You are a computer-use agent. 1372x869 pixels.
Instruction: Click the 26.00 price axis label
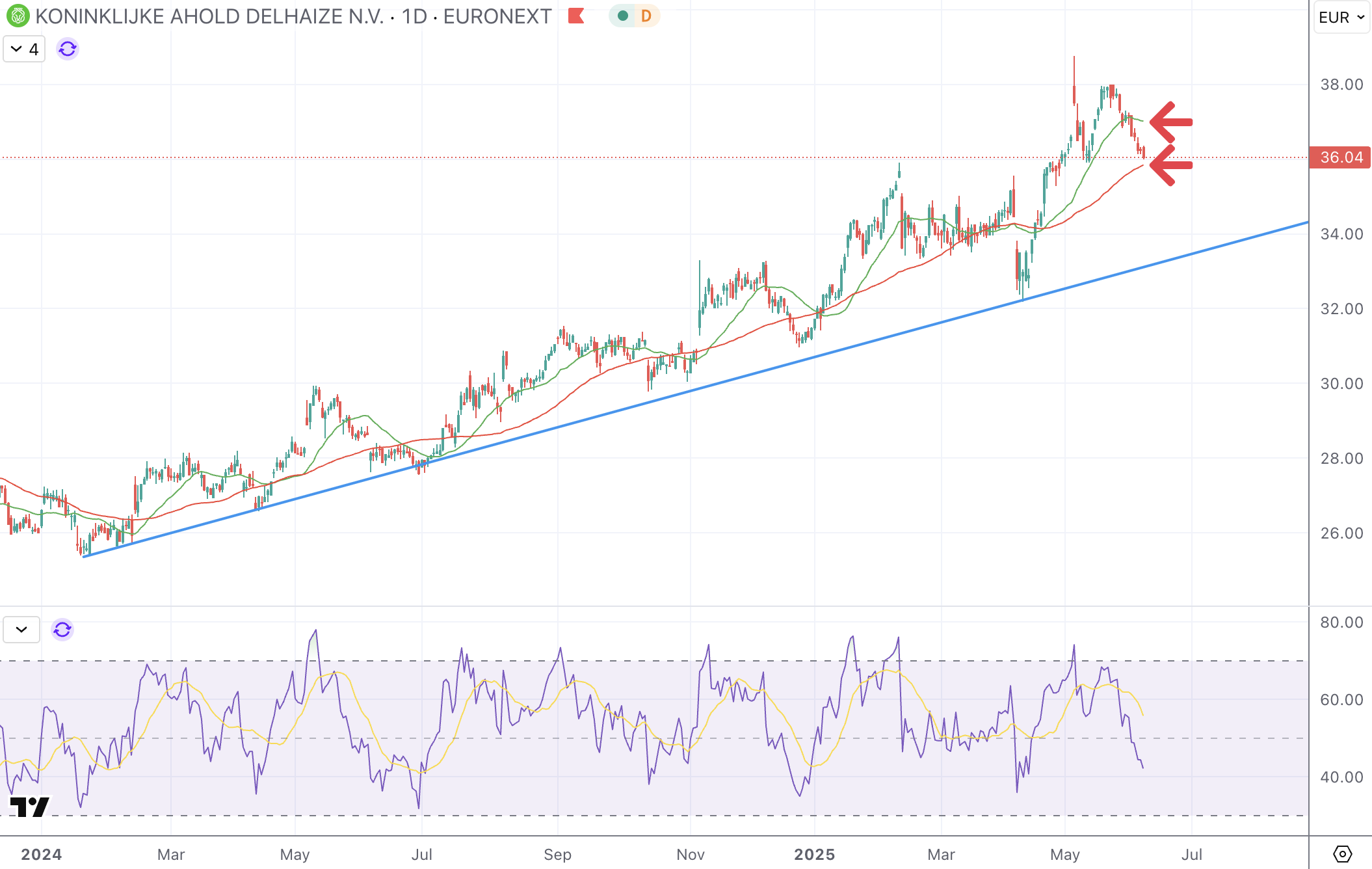click(x=1341, y=533)
